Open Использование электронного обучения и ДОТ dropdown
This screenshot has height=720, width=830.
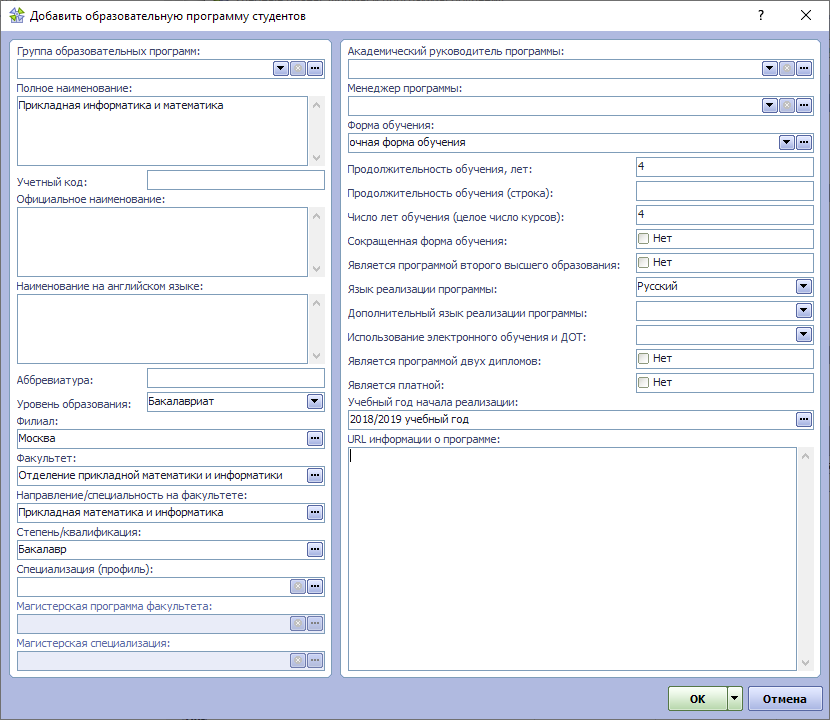pyautogui.click(x=804, y=334)
